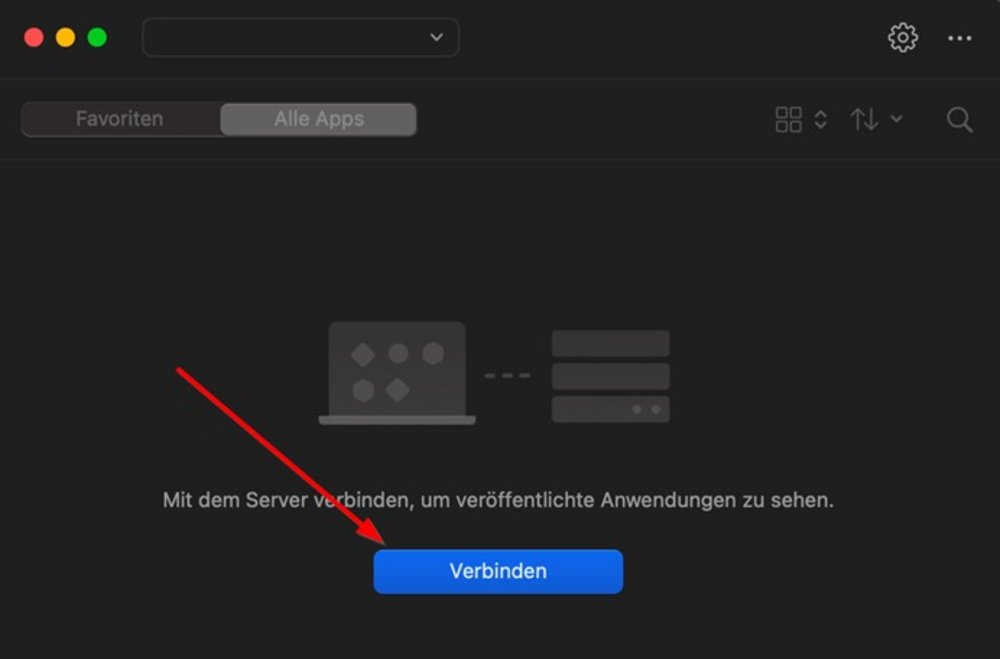Click the dashed connection line graphic
1000x659 pixels.
coord(507,376)
